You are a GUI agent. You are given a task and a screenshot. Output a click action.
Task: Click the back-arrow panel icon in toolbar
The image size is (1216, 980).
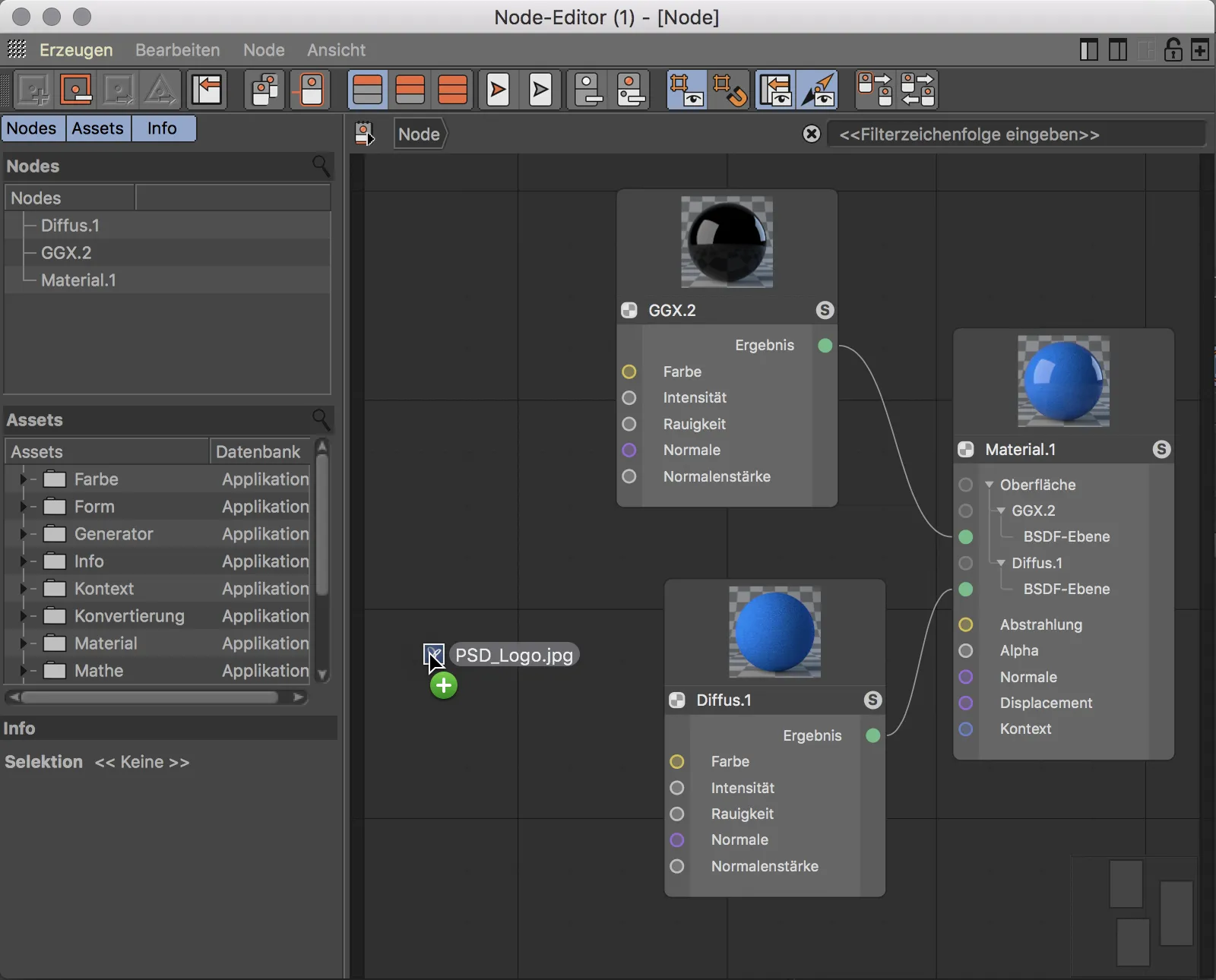(x=207, y=90)
